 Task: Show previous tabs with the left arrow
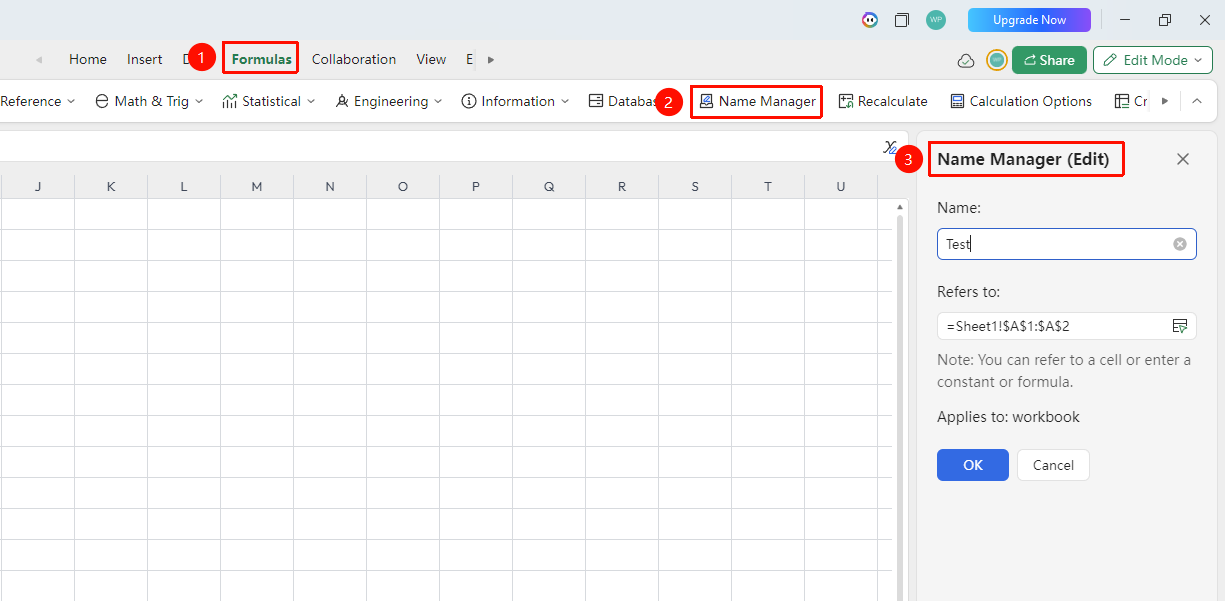pyautogui.click(x=39, y=60)
